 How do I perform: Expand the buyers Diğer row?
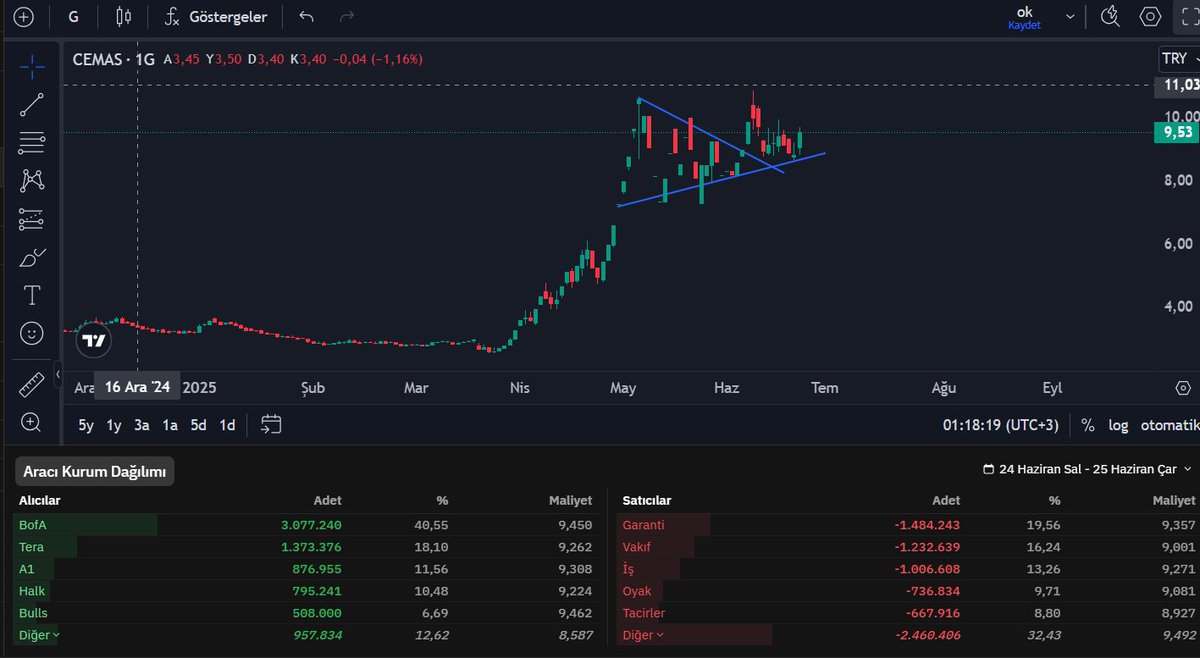pyautogui.click(x=40, y=635)
